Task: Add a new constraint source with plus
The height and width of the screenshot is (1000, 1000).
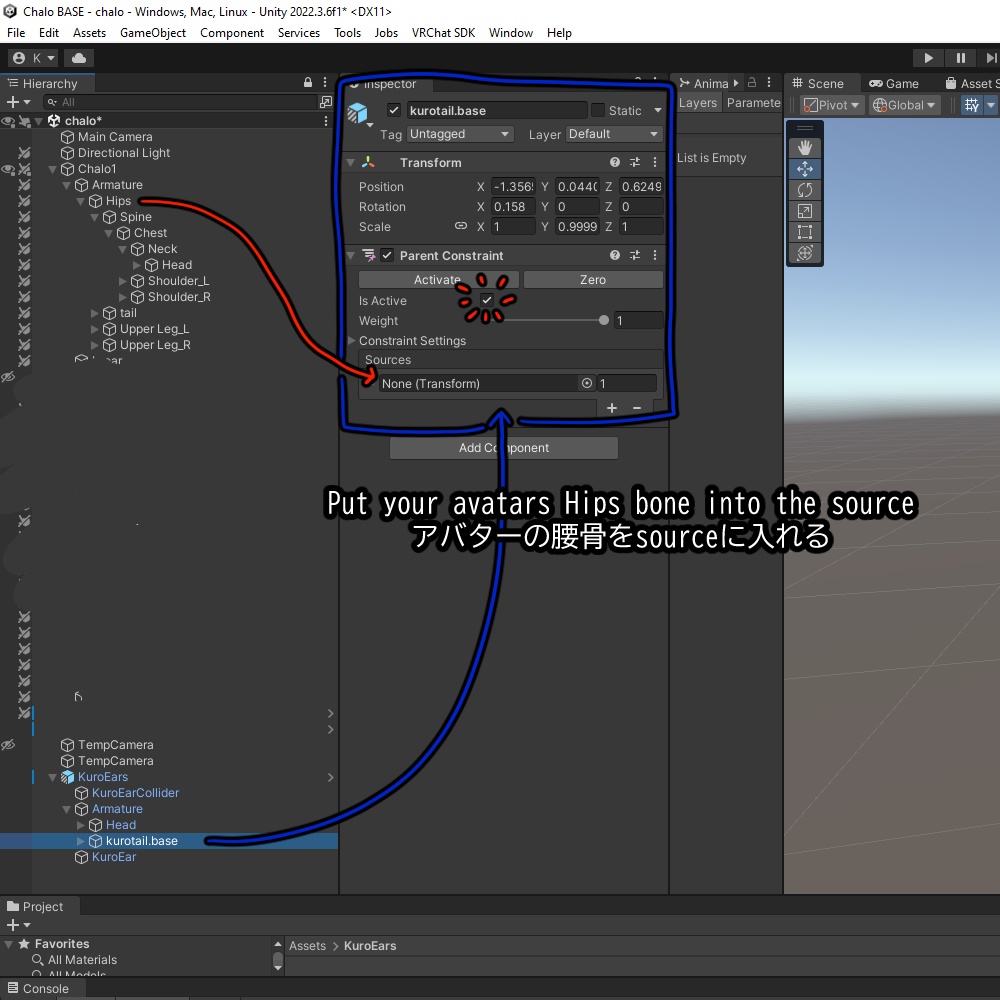Action: tap(612, 408)
